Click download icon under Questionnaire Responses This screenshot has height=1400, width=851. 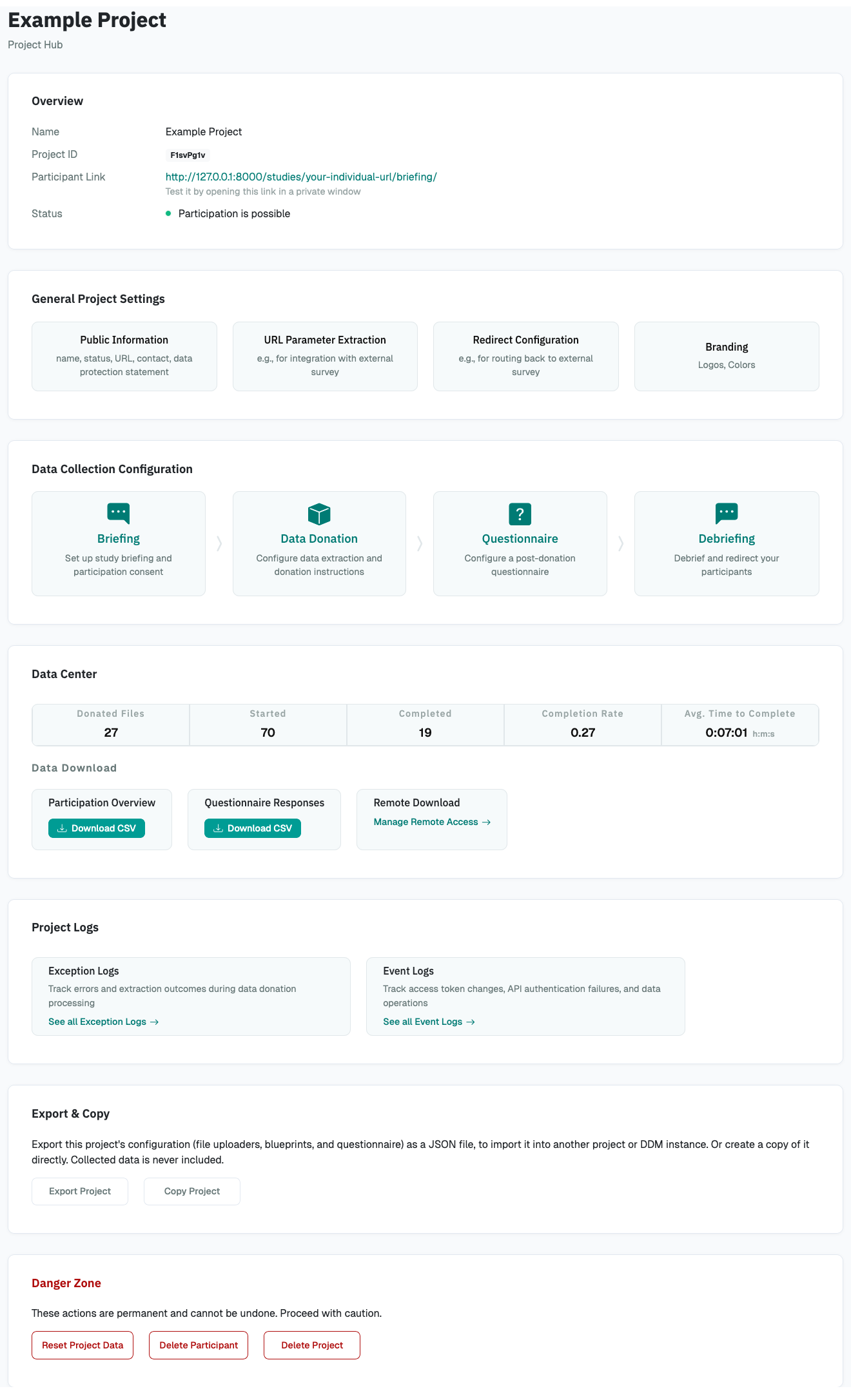(219, 828)
